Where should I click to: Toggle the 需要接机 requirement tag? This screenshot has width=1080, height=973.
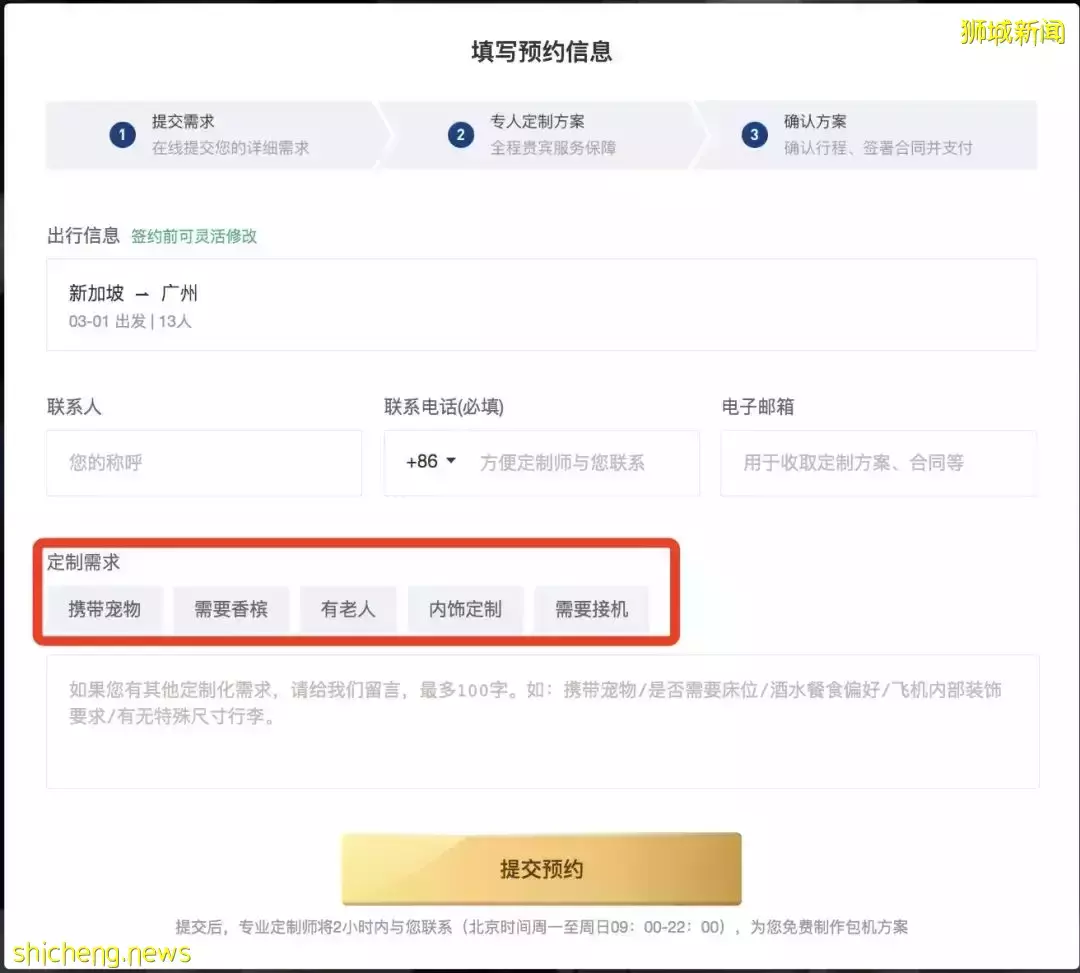pos(591,609)
